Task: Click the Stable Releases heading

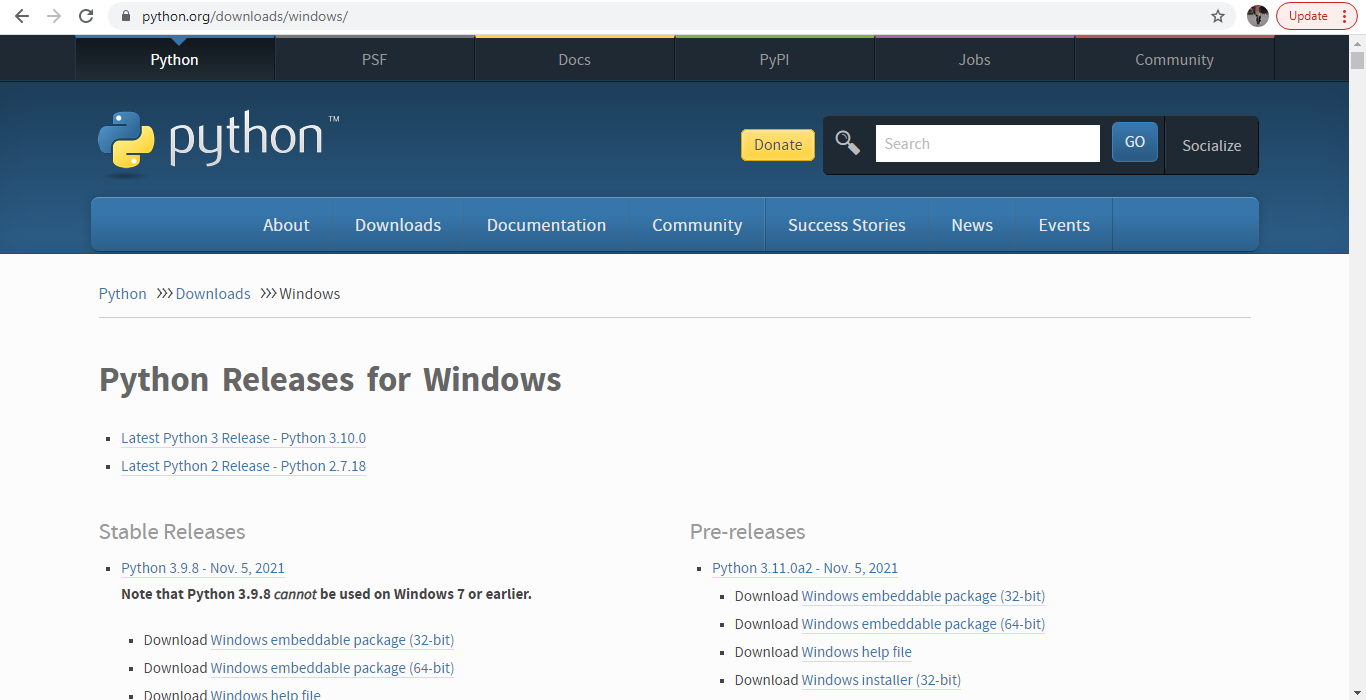Action: [172, 532]
